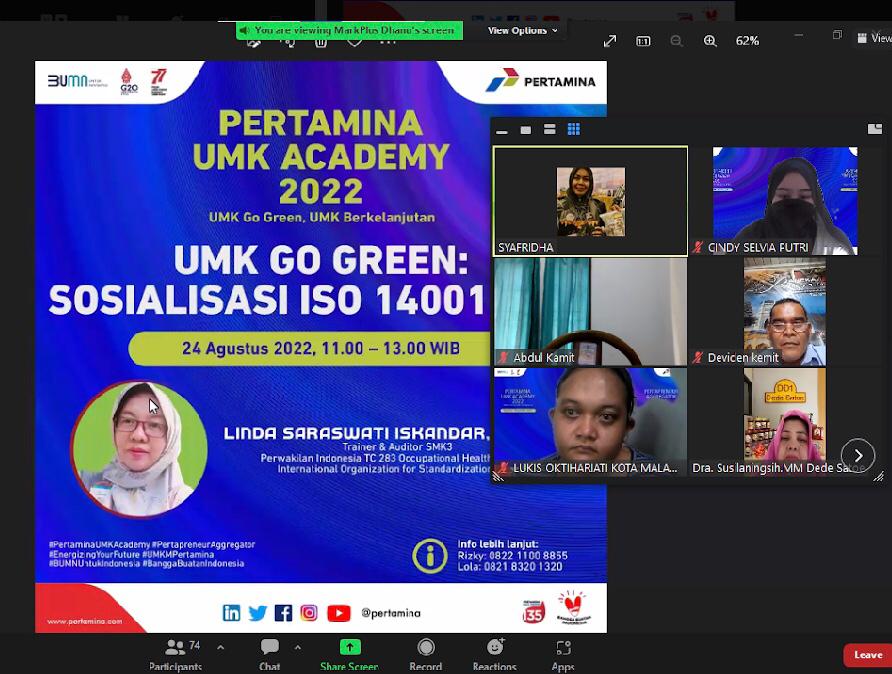Image resolution: width=892 pixels, height=674 pixels.
Task: Go to next page of video thumbnails
Action: click(858, 455)
